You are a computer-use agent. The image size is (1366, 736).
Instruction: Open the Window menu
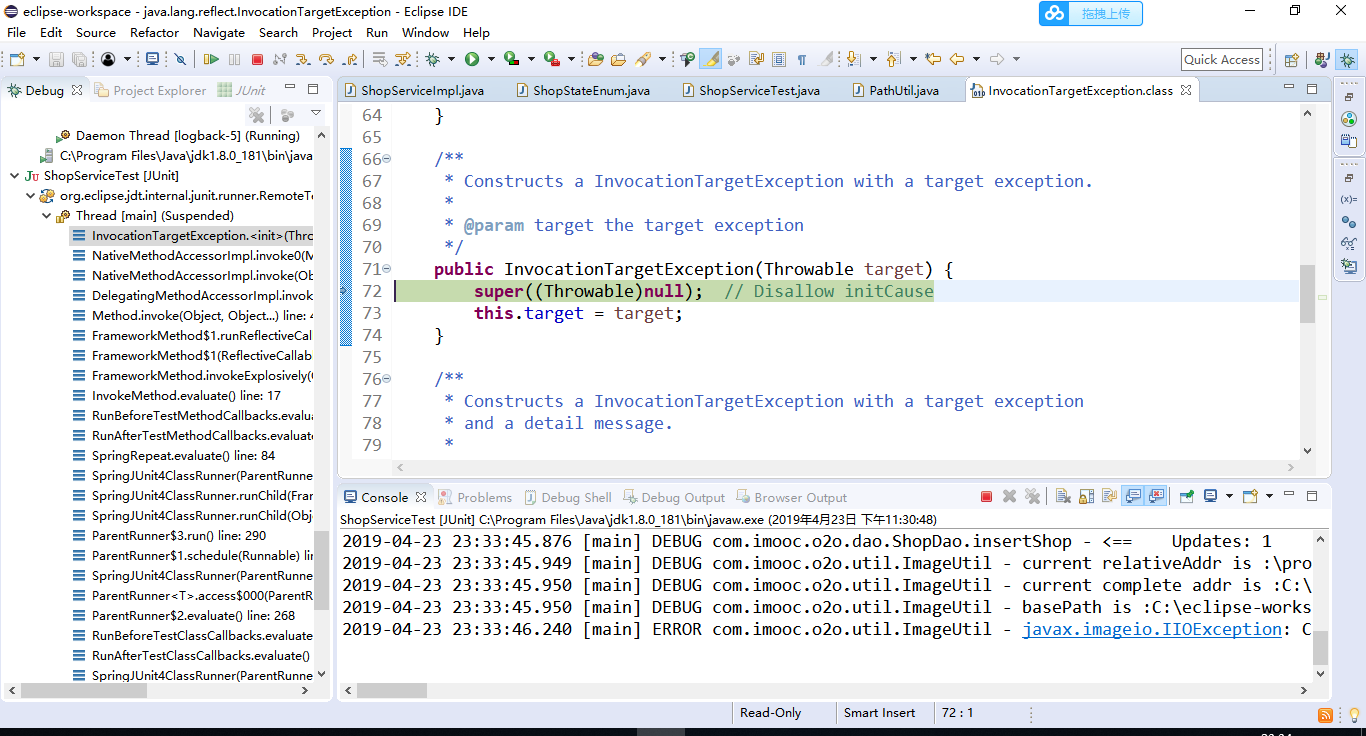pos(425,32)
